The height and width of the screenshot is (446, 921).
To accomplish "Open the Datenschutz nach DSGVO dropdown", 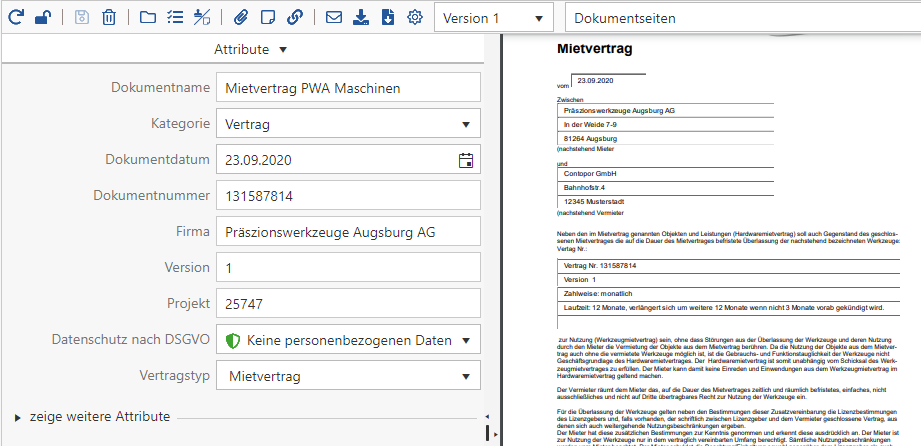I will click(x=348, y=340).
